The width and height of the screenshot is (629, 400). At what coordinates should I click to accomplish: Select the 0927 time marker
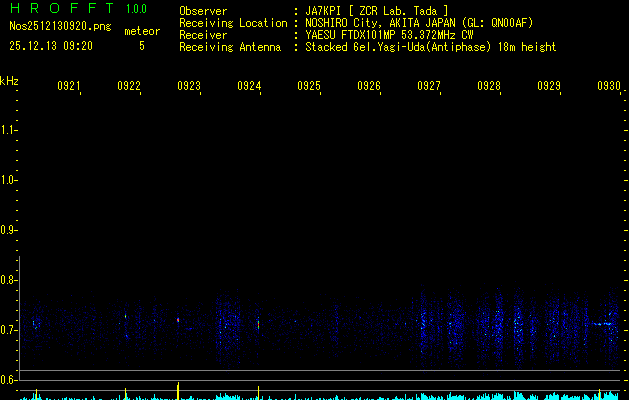(x=429, y=87)
